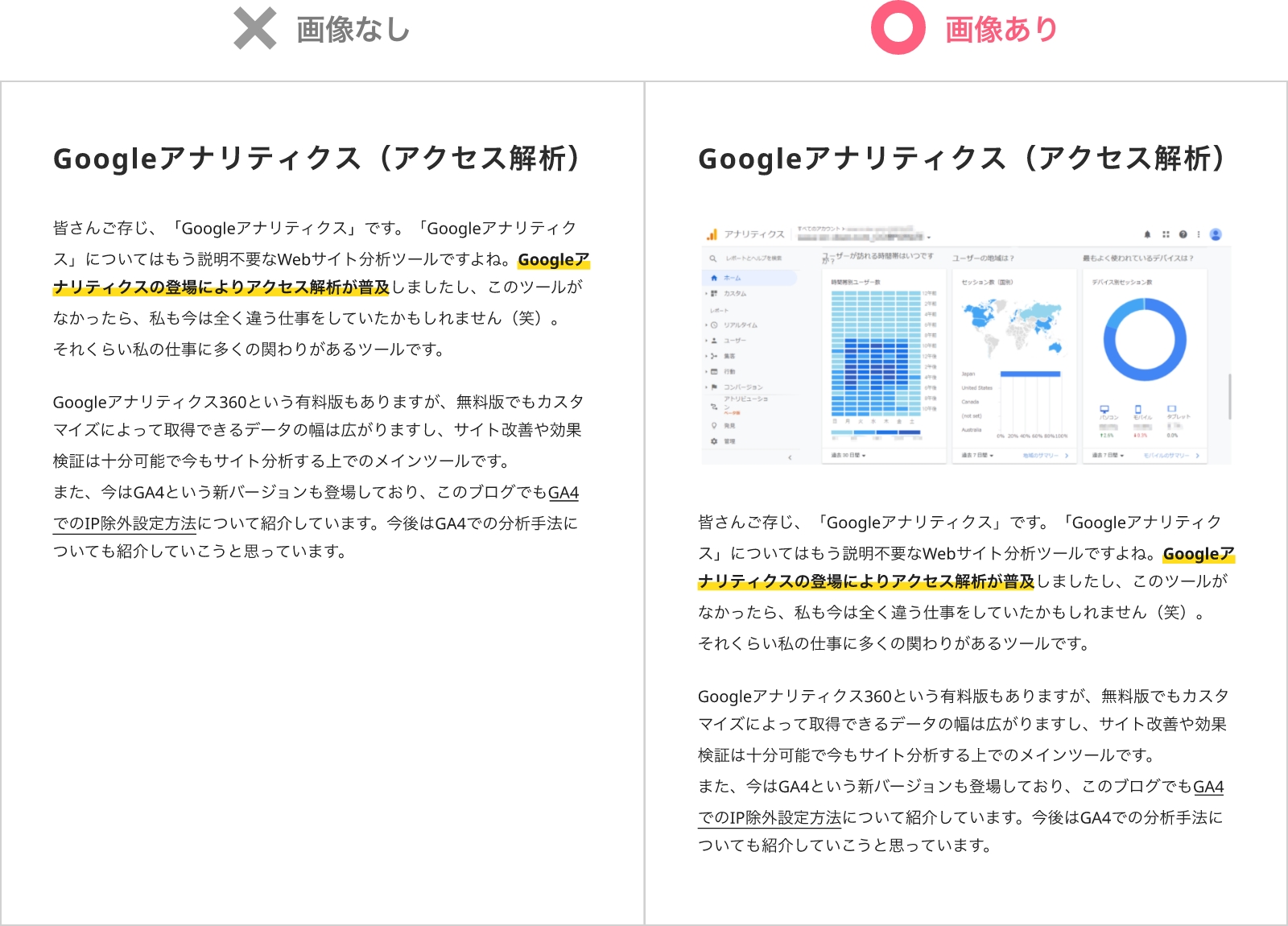Screen dimensions: 1288x926
Task: Click the Googleアナリティクス heading in 画像あり panel
Action: [x=962, y=159]
